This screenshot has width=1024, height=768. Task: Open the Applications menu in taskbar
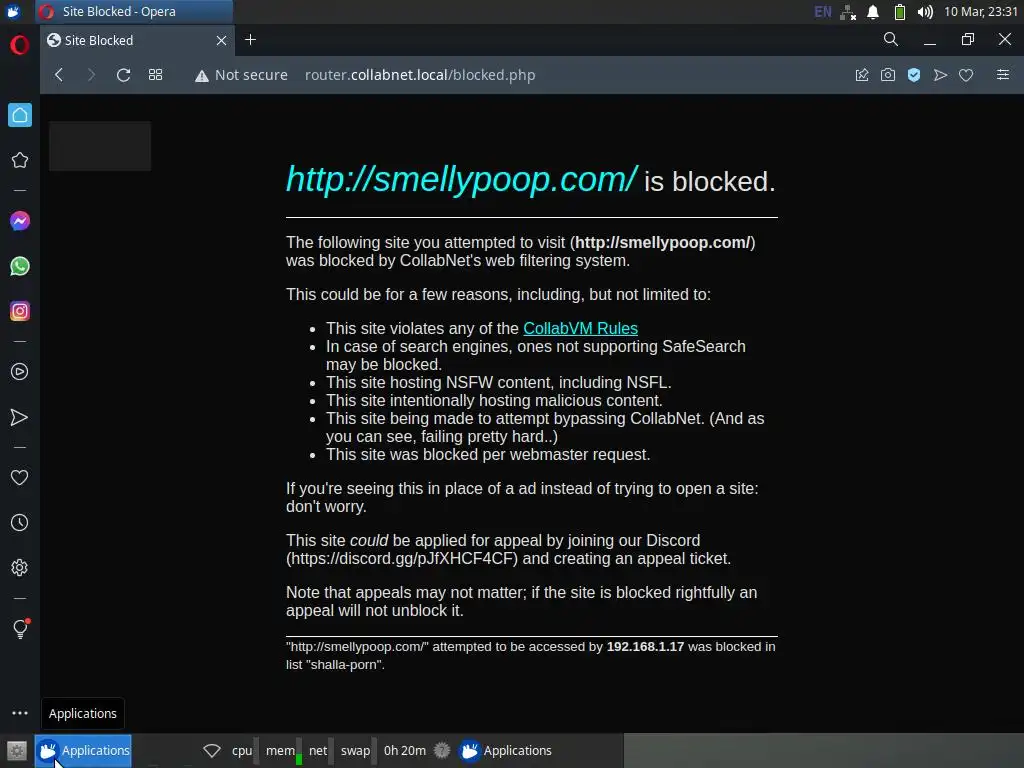click(x=84, y=750)
